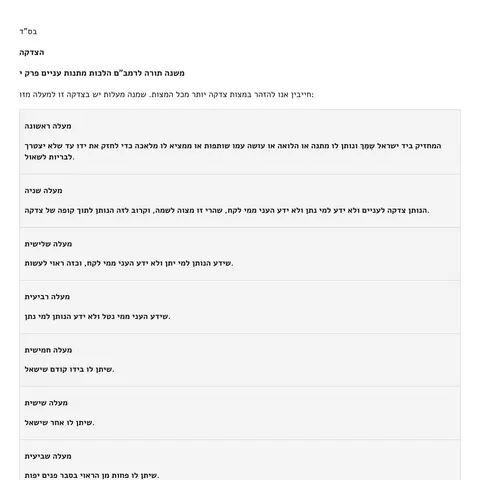Select the מעלה רביעית heading

point(47,297)
